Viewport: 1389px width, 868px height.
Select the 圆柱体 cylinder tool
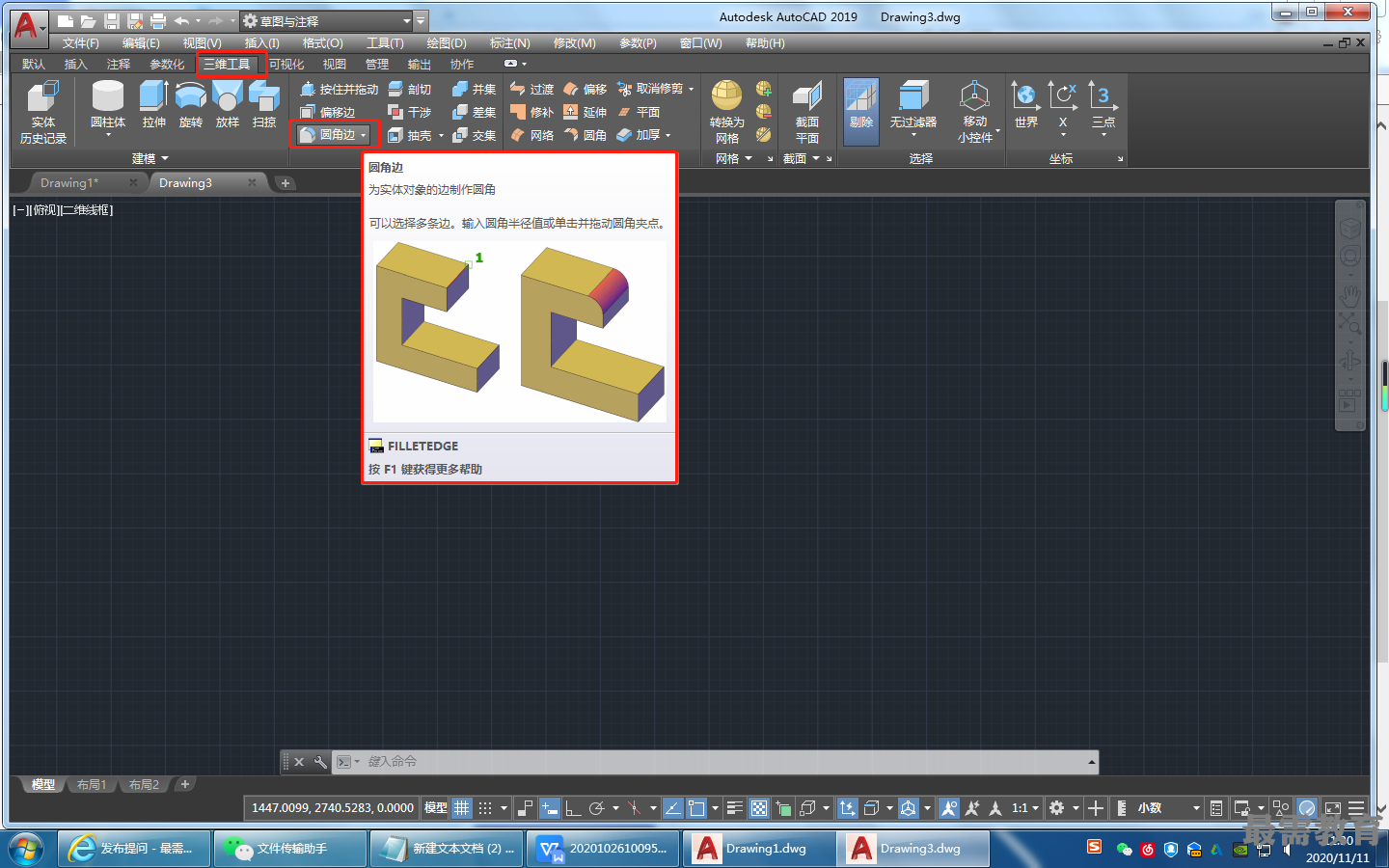coord(108,104)
